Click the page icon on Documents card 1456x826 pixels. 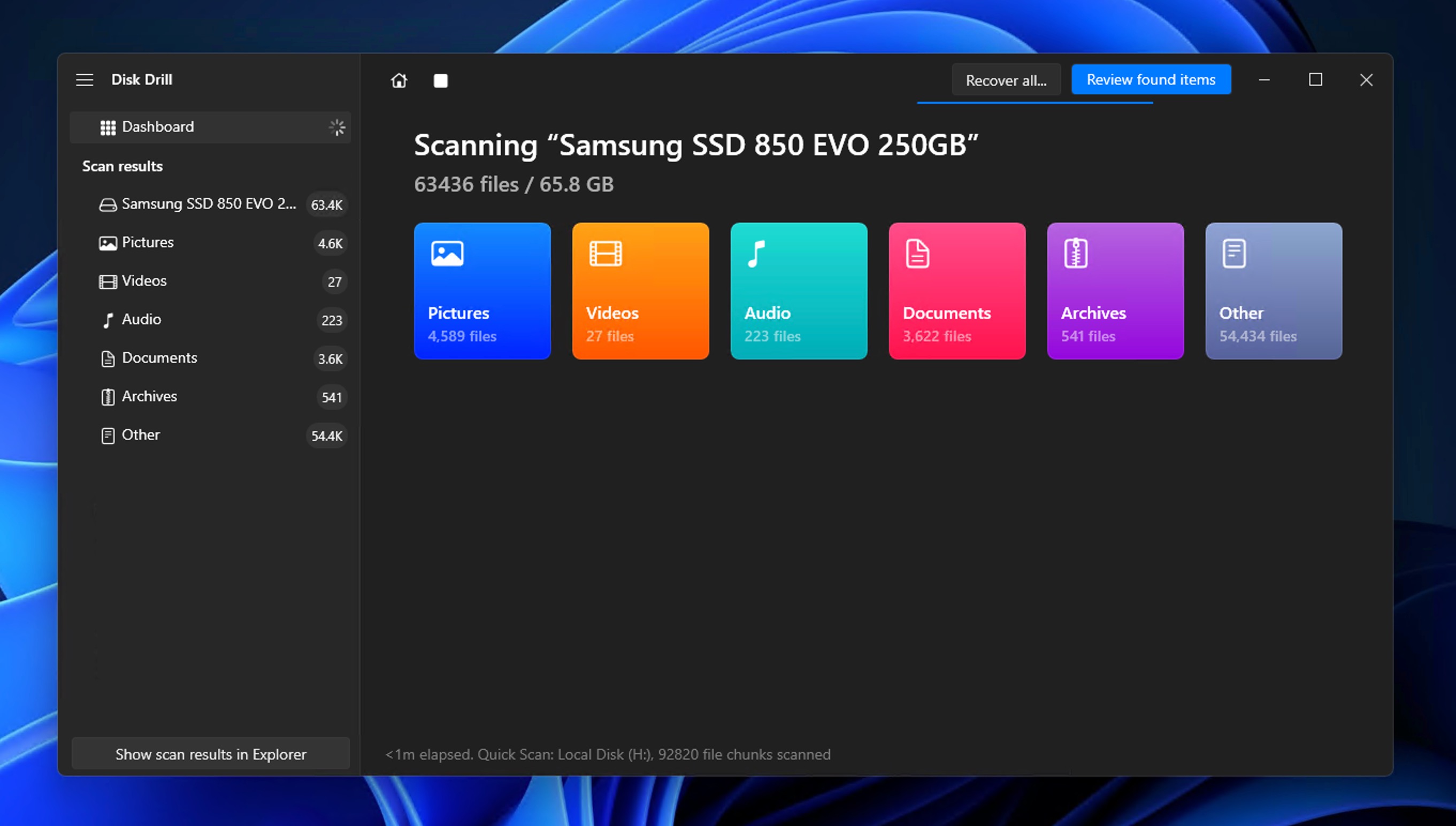click(x=917, y=254)
